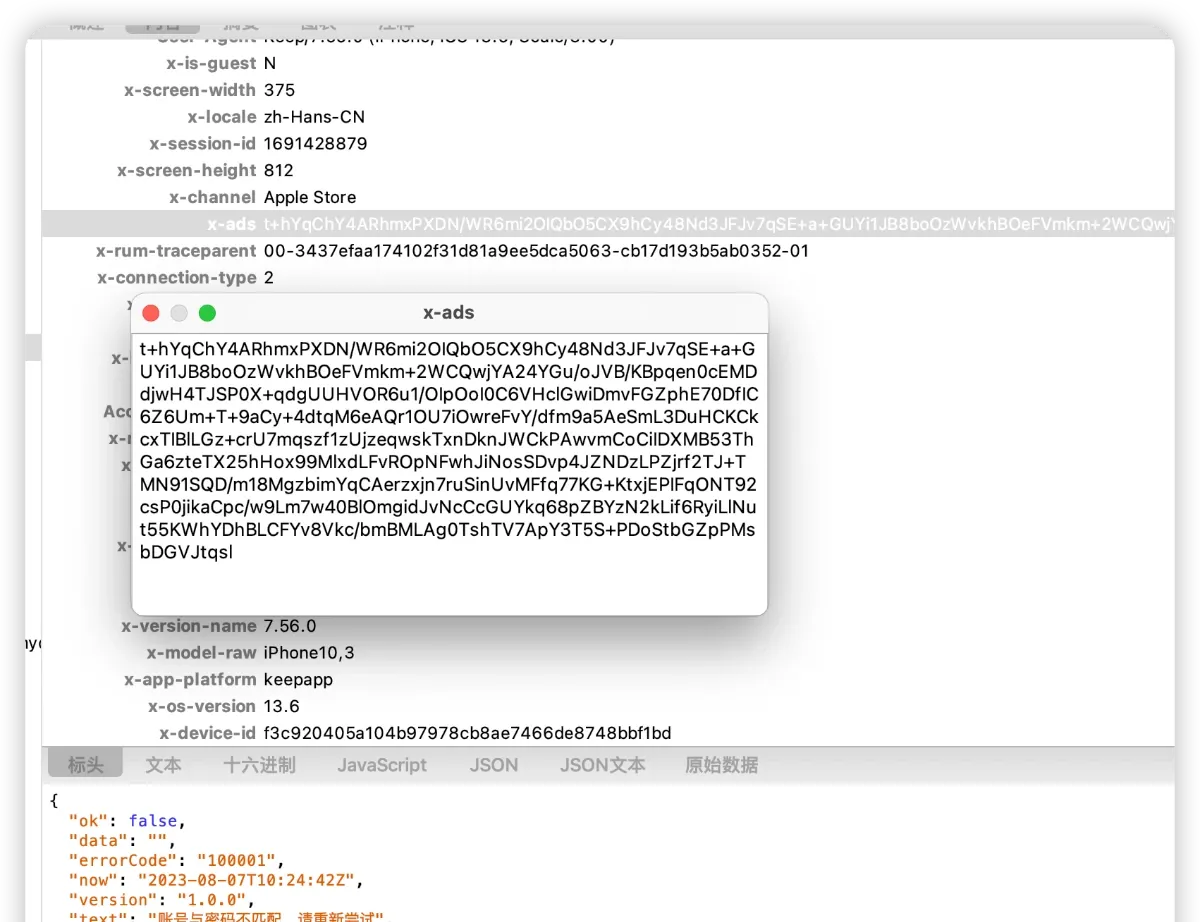Click inside the x-ads value text area
The width and height of the screenshot is (1200, 922).
(x=449, y=473)
